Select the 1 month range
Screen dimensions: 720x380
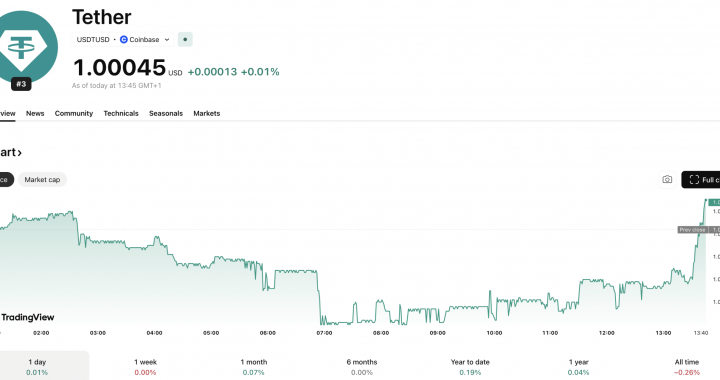coord(253,367)
